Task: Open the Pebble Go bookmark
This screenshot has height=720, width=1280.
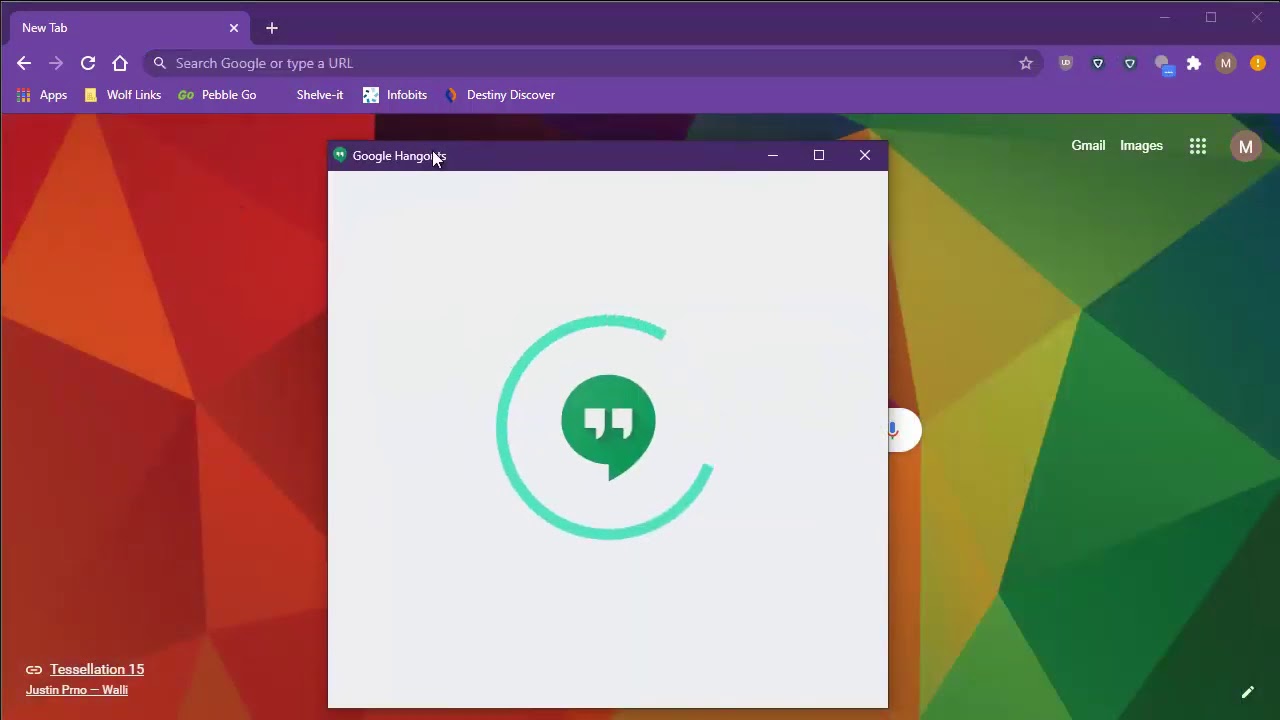Action: point(217,95)
